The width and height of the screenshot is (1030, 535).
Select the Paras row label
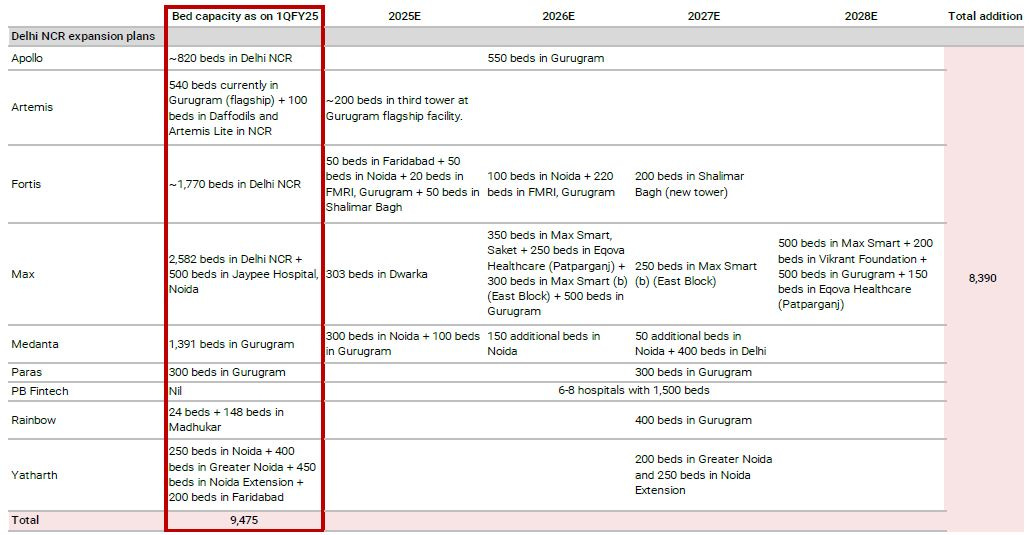[26, 372]
